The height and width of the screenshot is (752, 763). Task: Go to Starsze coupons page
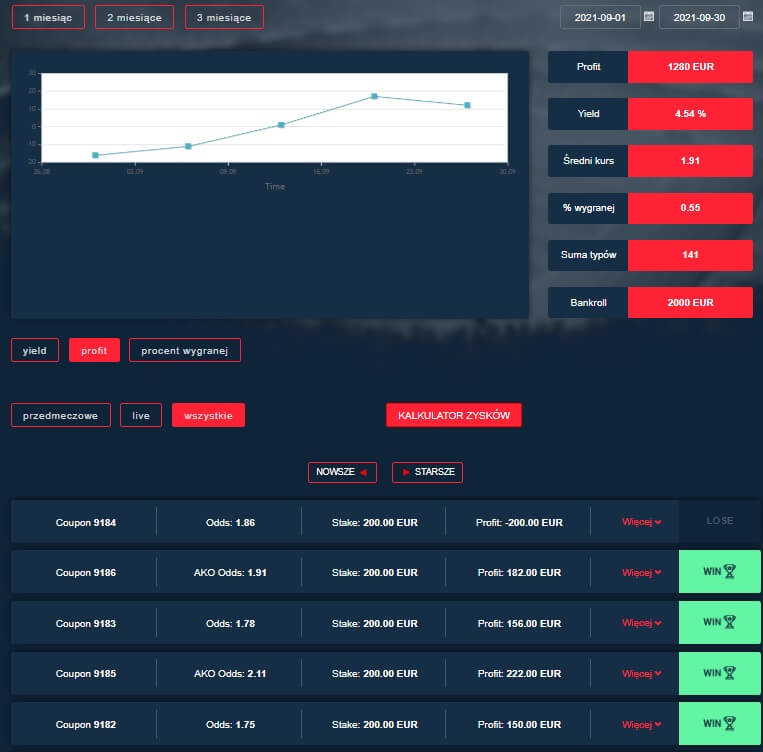[x=427, y=472]
